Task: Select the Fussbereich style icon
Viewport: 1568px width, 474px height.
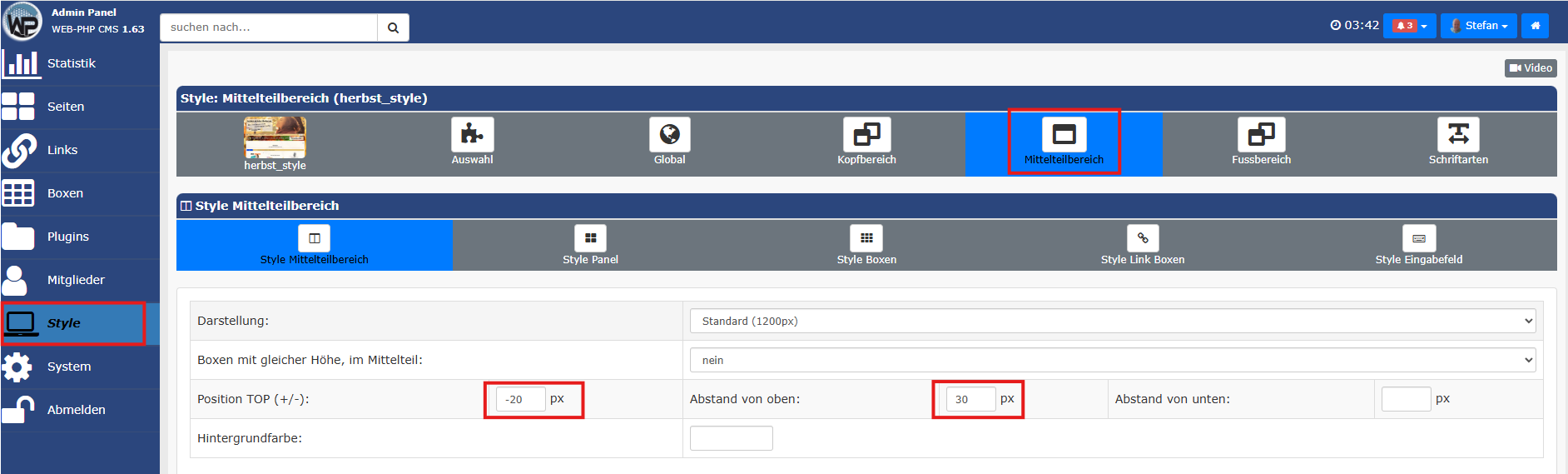Action: click(x=1261, y=135)
